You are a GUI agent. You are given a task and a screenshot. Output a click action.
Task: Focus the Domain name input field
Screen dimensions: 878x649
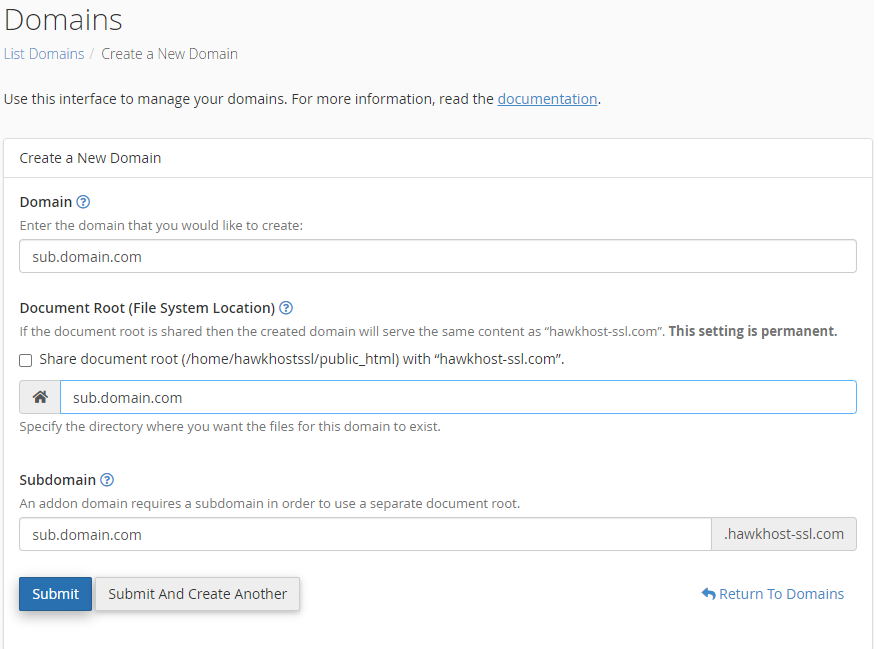(x=437, y=257)
